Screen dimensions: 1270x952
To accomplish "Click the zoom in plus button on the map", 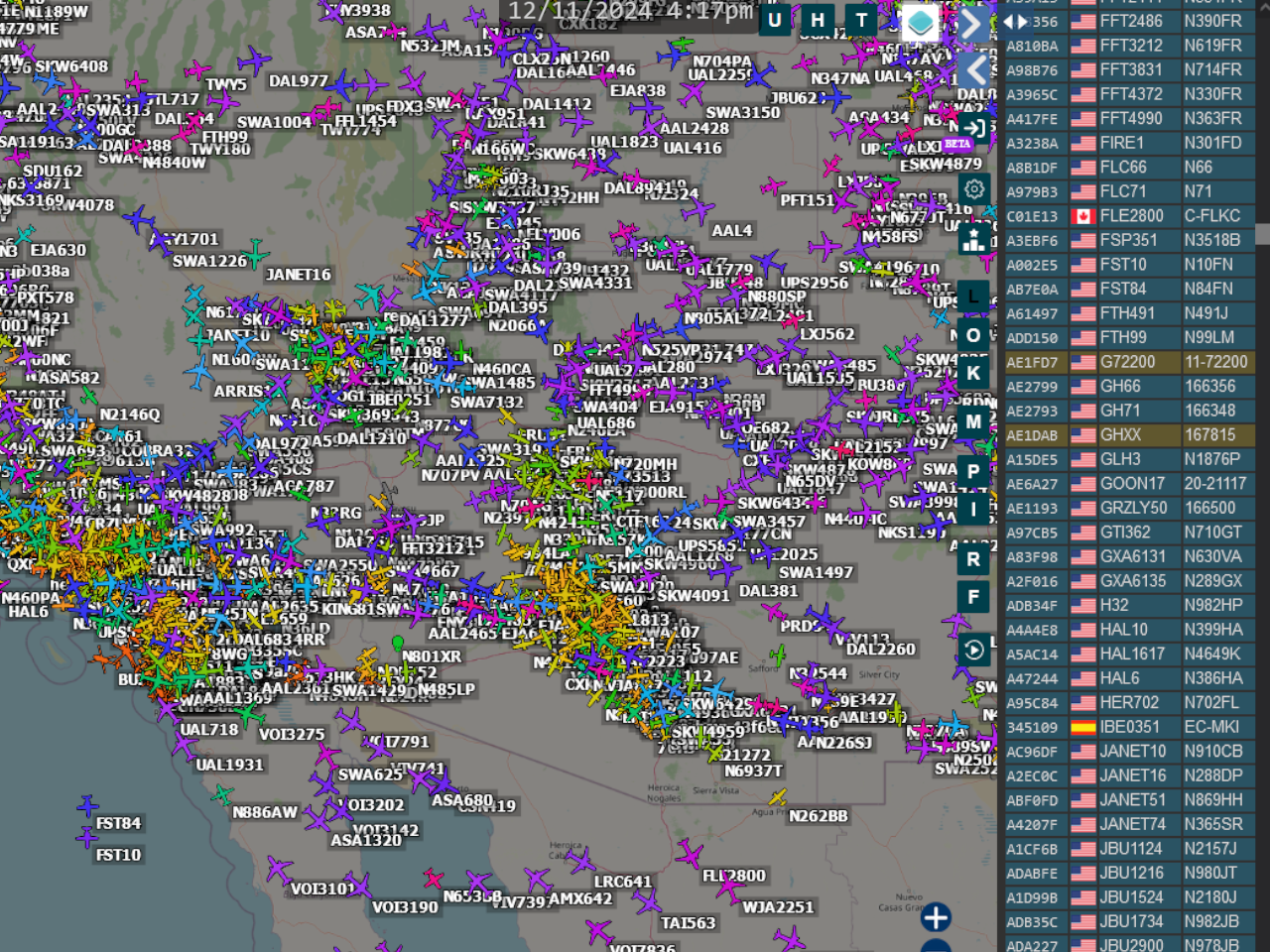I will 936,917.
